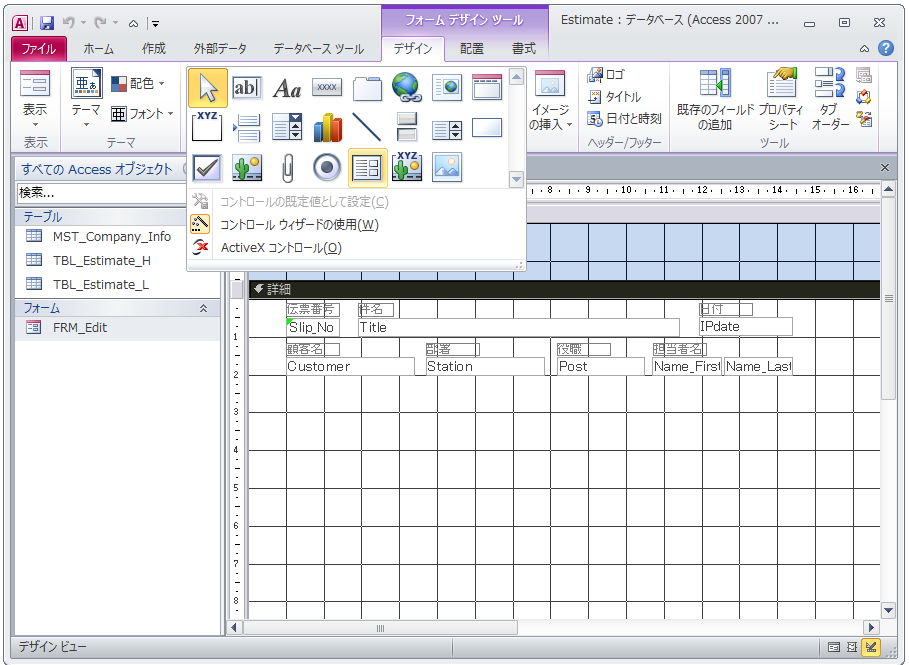The image size is (909, 665).
Task: Select the Unbound Object Frame control
Action: [x=247, y=168]
